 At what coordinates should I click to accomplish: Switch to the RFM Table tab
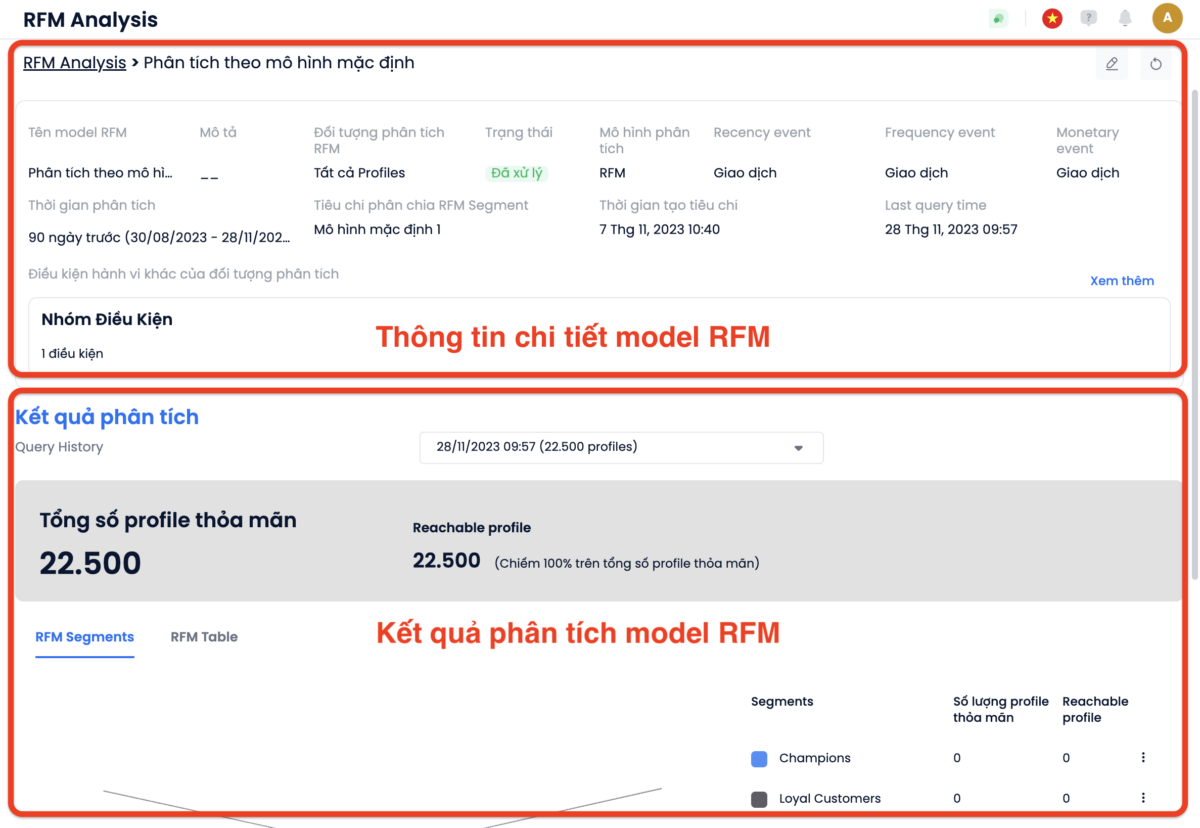coord(203,637)
